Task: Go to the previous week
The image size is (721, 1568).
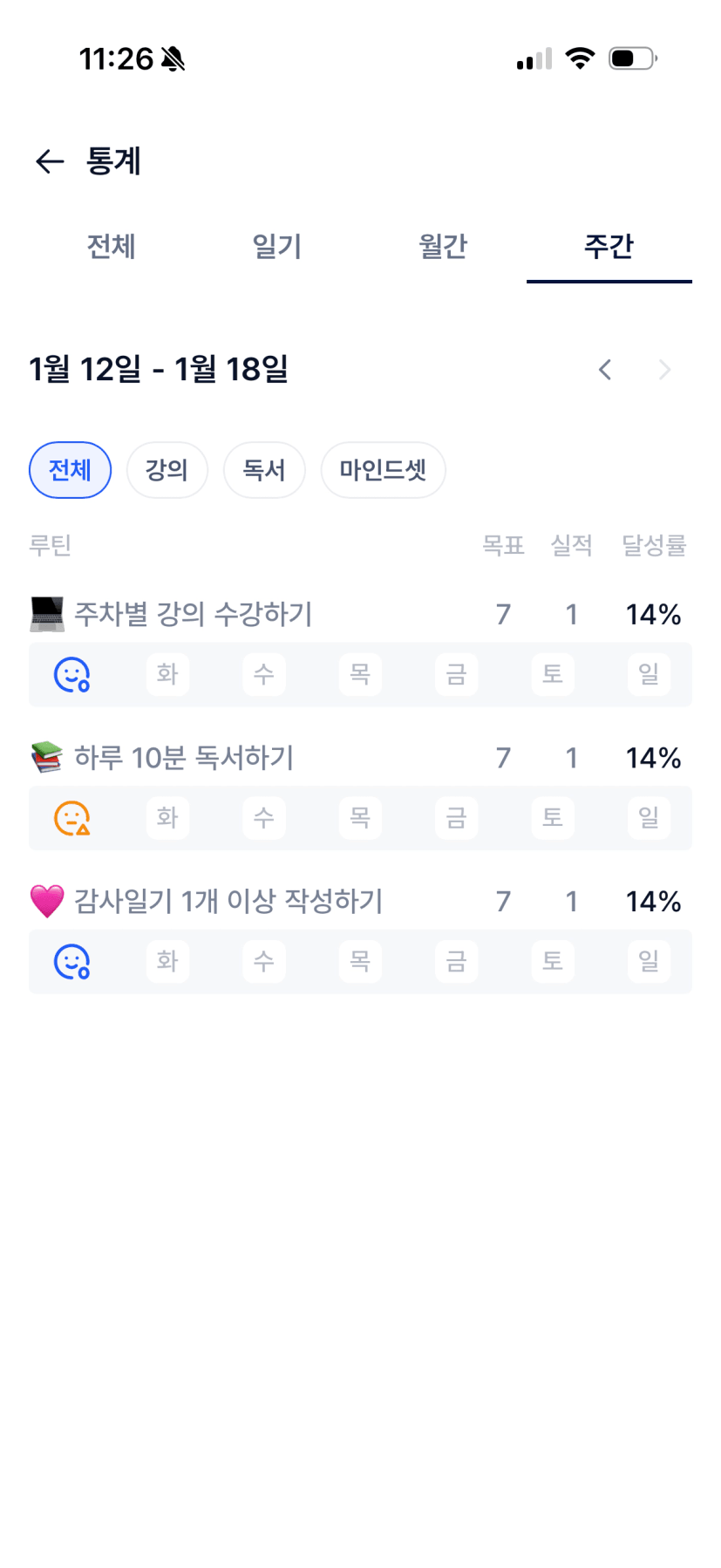Action: point(605,370)
